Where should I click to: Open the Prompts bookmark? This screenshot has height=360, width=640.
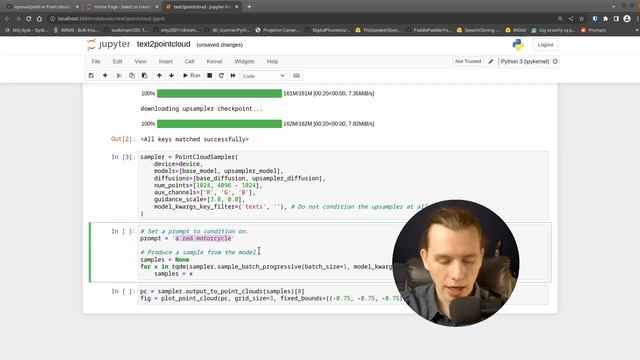tap(594, 30)
